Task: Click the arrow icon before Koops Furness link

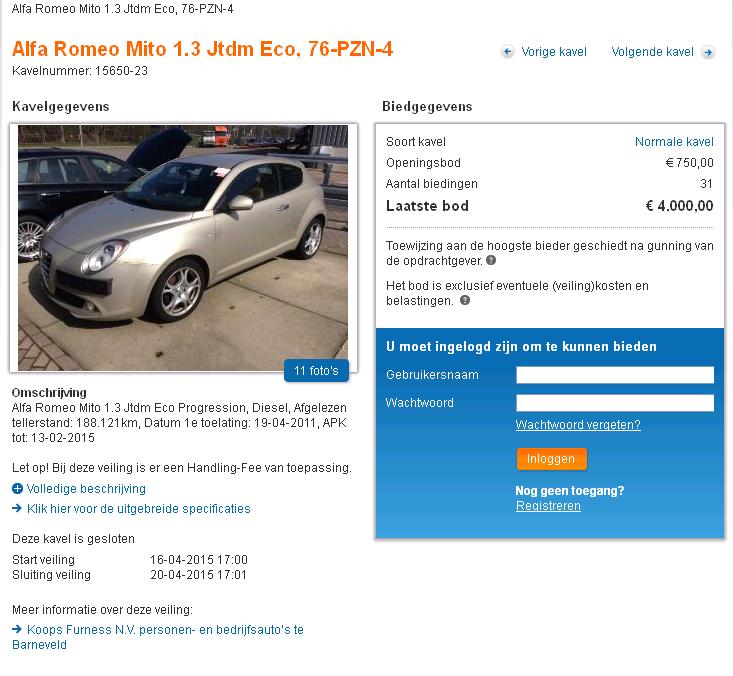Action: [17, 629]
